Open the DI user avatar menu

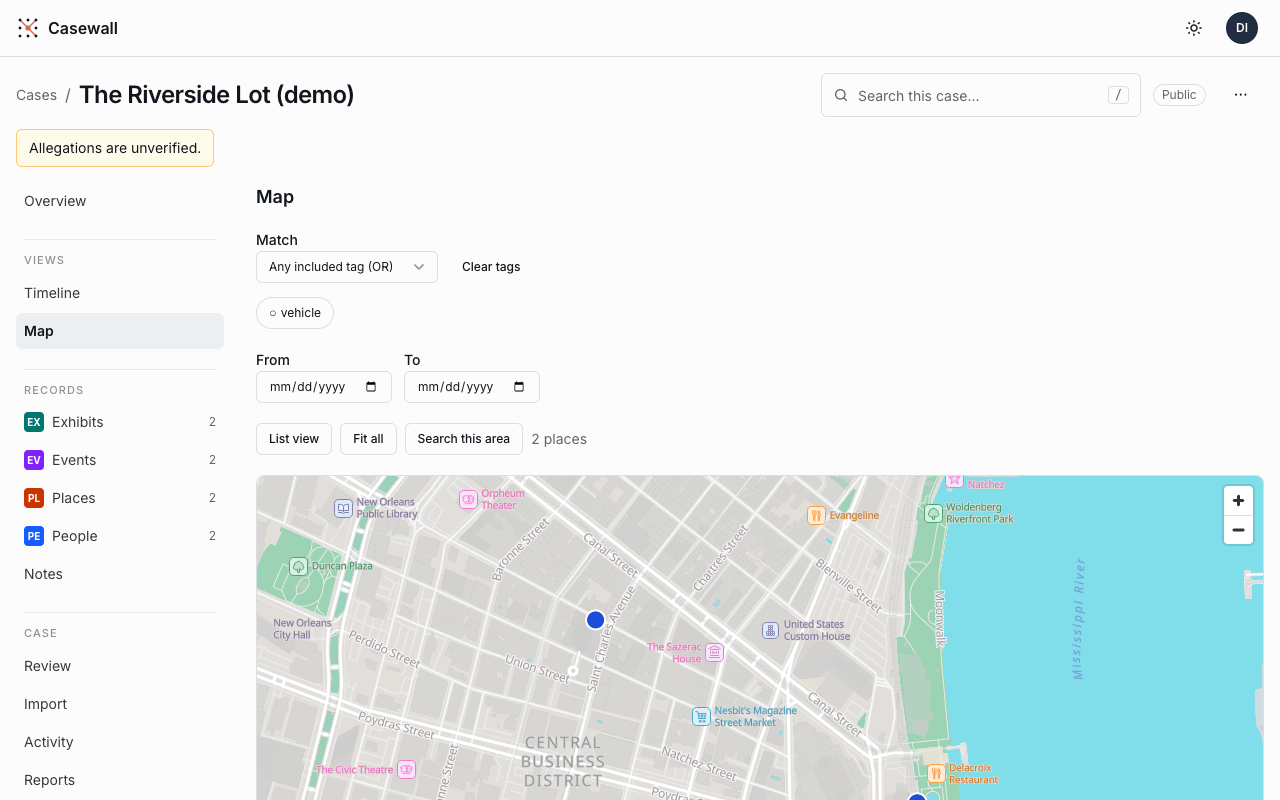click(1242, 28)
